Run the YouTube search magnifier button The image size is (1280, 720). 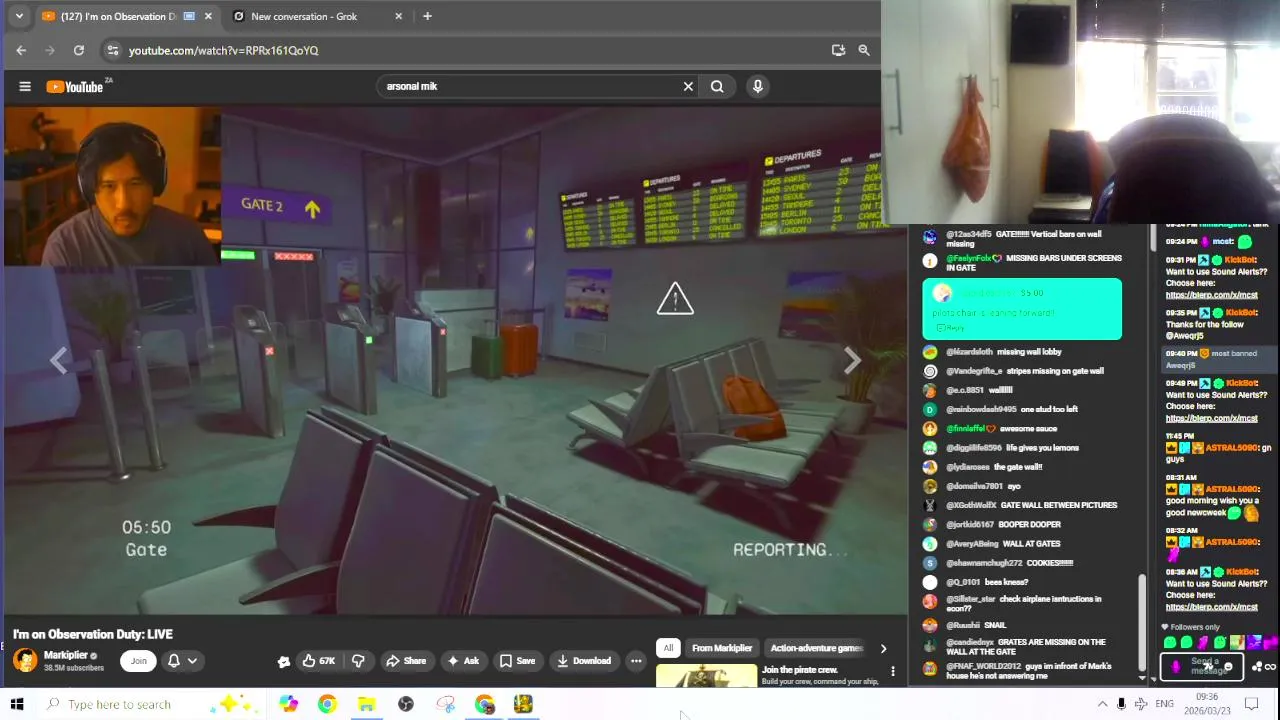717,86
